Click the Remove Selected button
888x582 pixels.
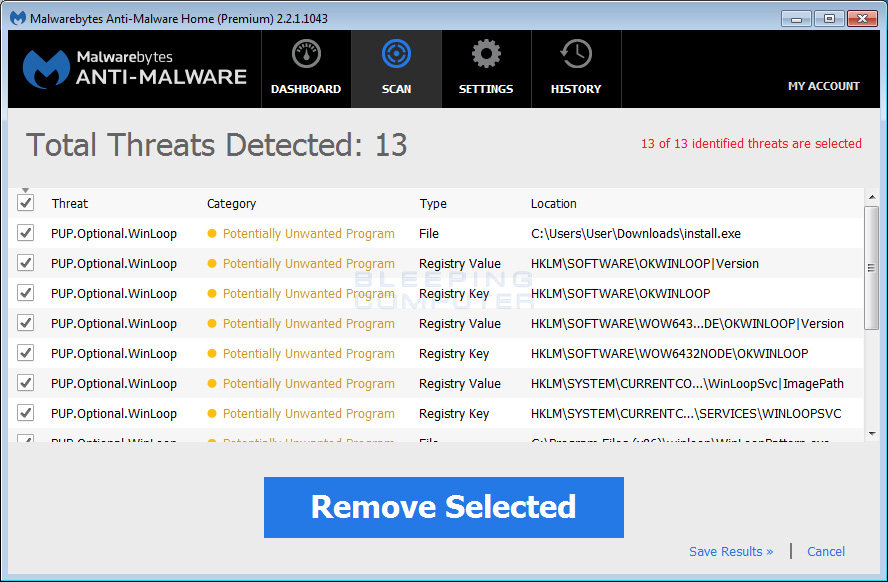point(443,507)
